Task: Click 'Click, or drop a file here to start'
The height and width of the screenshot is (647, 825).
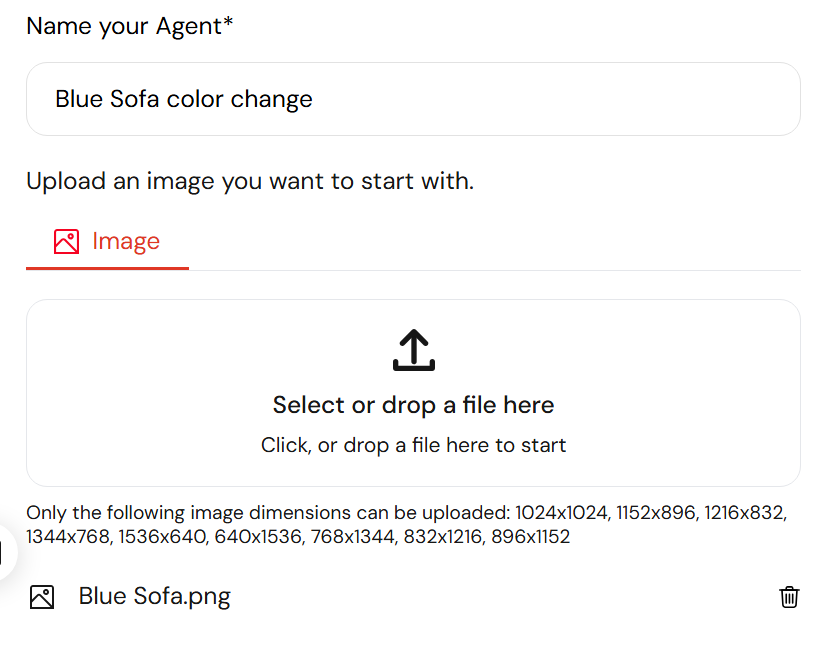Action: coord(414,445)
